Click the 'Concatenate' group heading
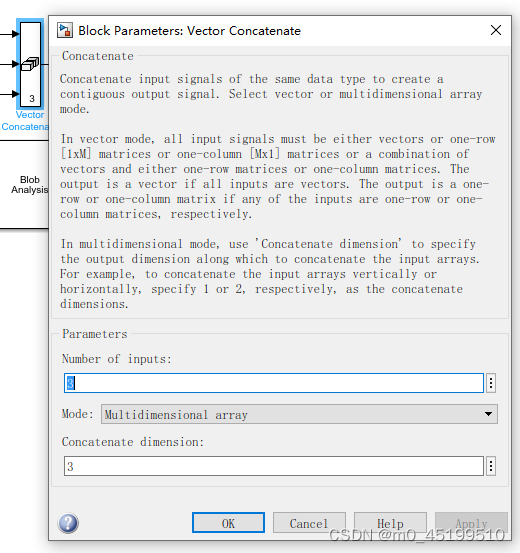This screenshot has height=553, width=520. 98,56
